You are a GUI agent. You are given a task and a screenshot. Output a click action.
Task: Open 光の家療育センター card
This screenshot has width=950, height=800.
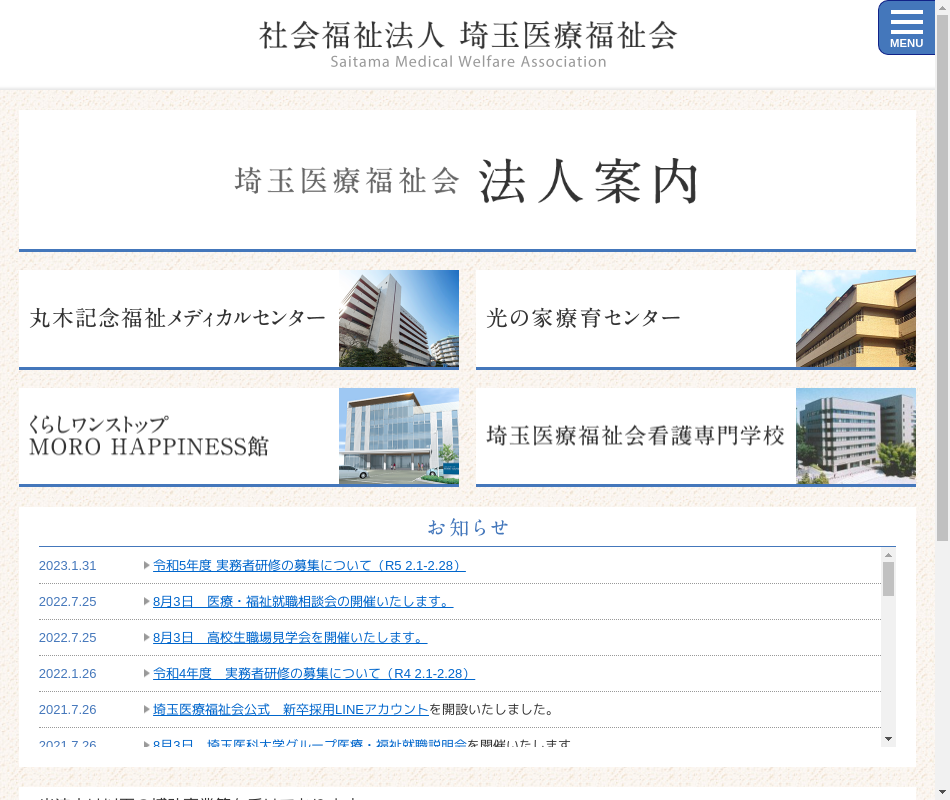[x=696, y=319]
